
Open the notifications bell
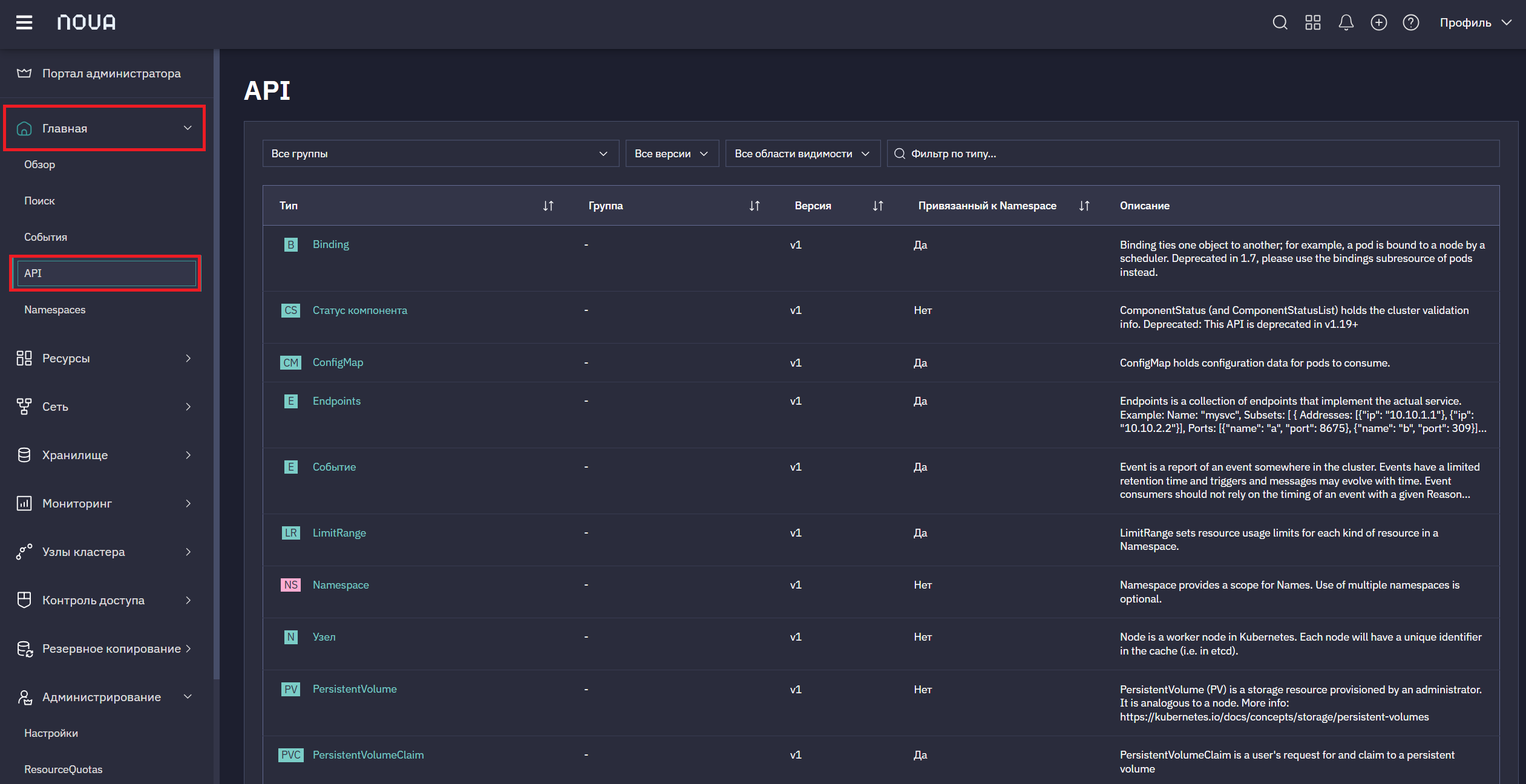click(x=1346, y=22)
